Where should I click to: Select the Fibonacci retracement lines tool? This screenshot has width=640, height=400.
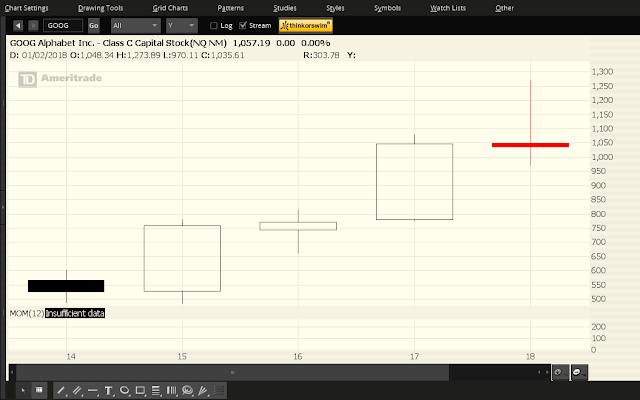156,391
